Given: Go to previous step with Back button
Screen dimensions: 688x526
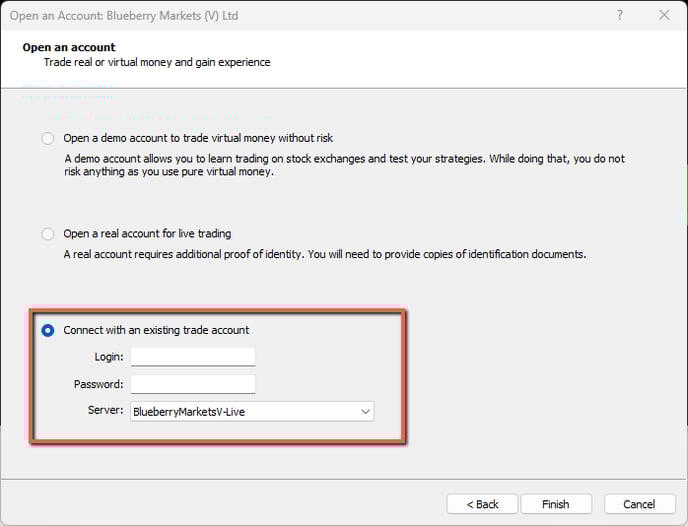Looking at the screenshot, I should 482,504.
